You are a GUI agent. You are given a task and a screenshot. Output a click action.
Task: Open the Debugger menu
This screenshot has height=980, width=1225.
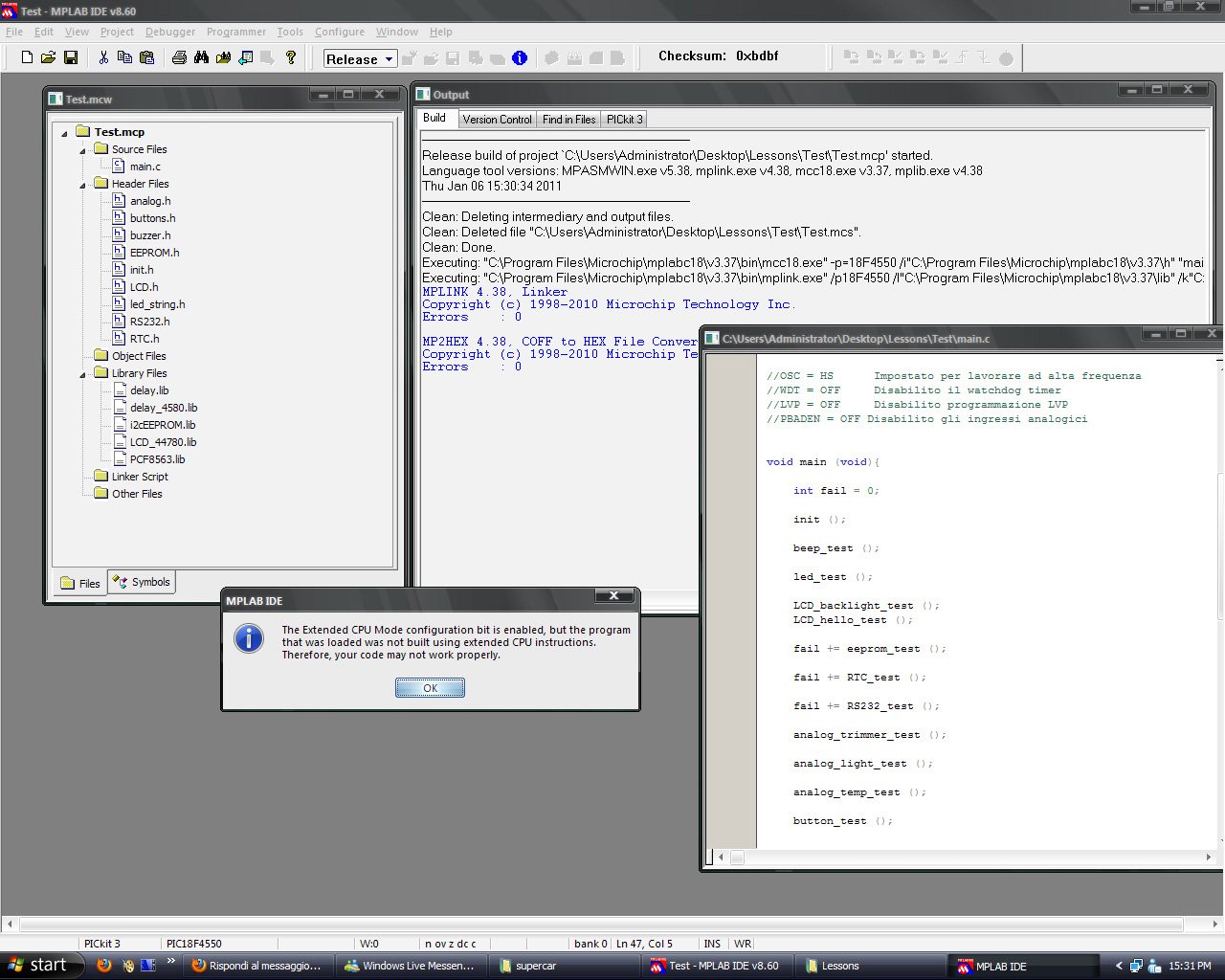(169, 32)
